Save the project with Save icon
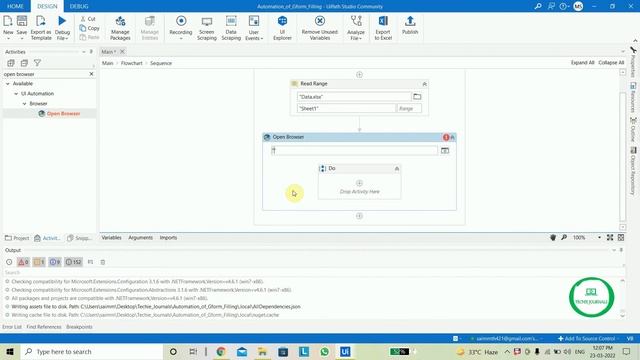This screenshot has height=360, width=640. pyautogui.click(x=22, y=27)
